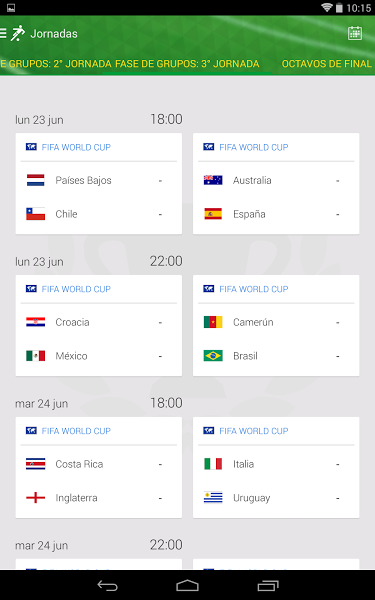Open the hamburger navigation menu
Viewport: 375px width, 600px height.
pos(3,34)
